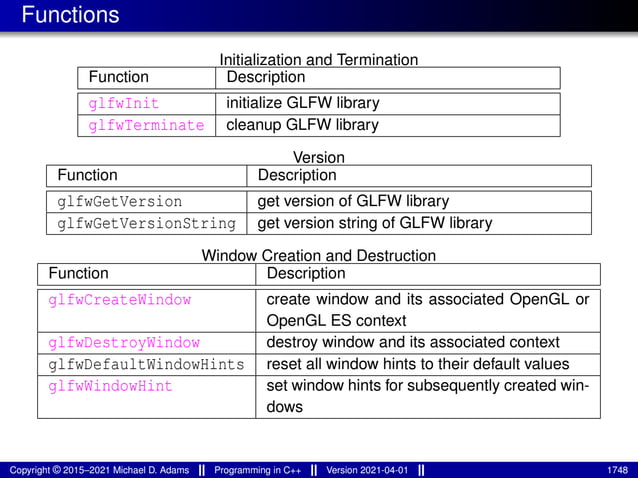This screenshot has height=478, width=638.
Task: Open the glfwTerminate function link
Action: 146,125
